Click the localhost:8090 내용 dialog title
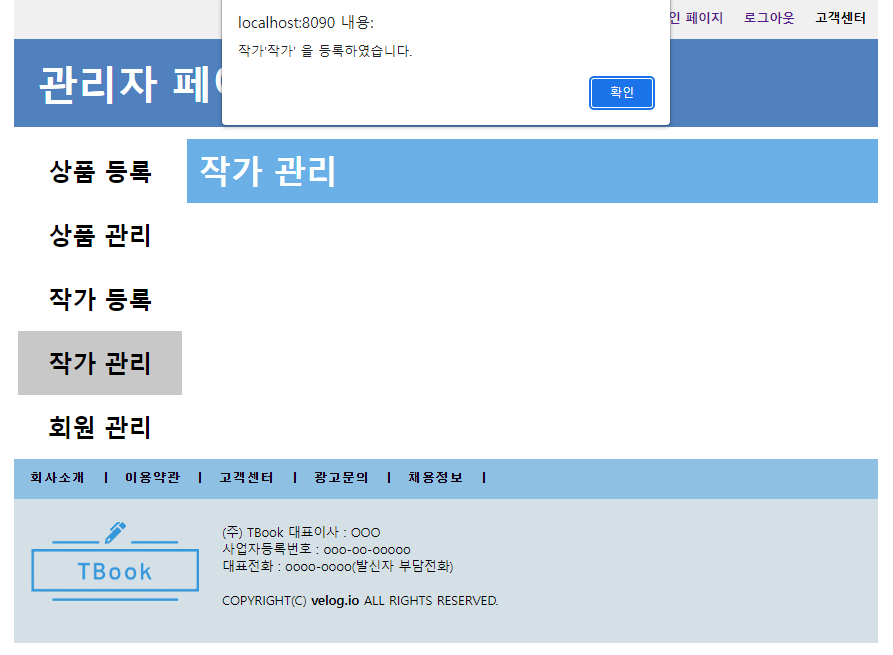This screenshot has height=655, width=893. point(306,23)
